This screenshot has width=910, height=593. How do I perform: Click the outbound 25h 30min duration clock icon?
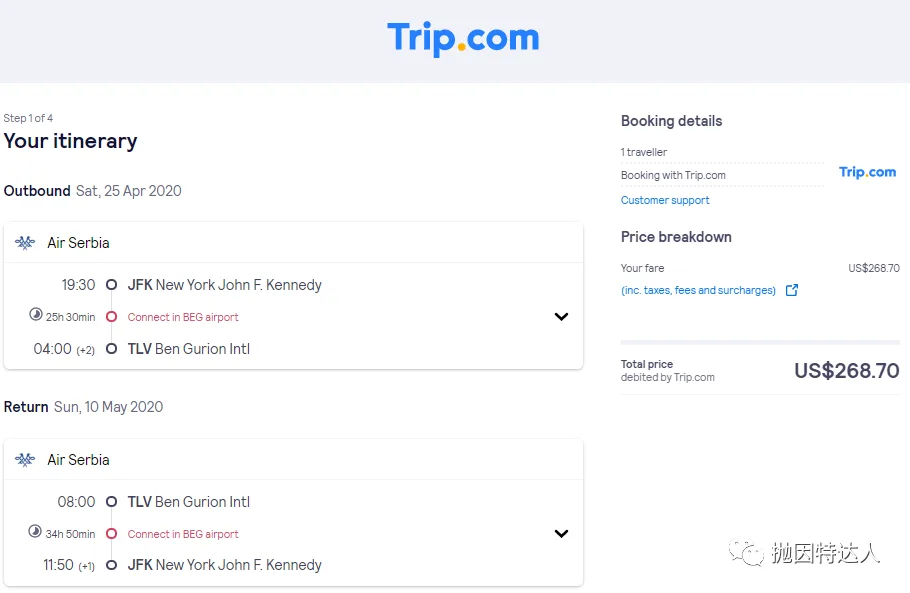click(35, 314)
